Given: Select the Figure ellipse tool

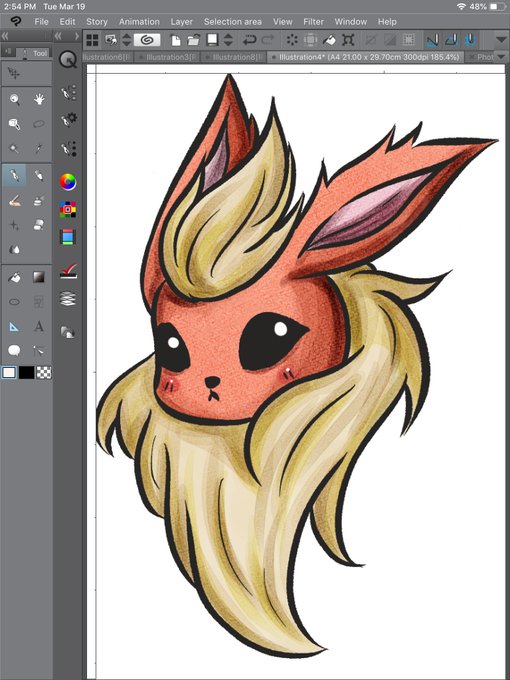Looking at the screenshot, I should 14,301.
